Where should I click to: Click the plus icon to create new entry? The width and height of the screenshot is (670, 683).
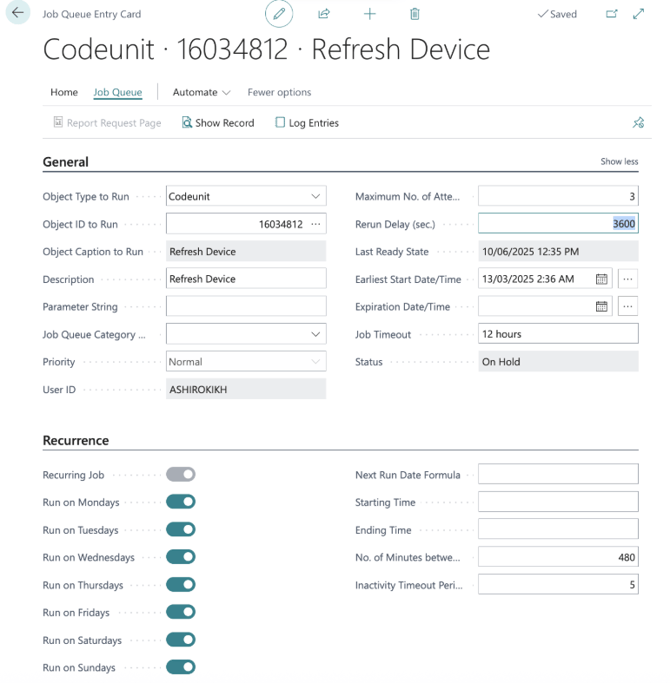pyautogui.click(x=369, y=14)
